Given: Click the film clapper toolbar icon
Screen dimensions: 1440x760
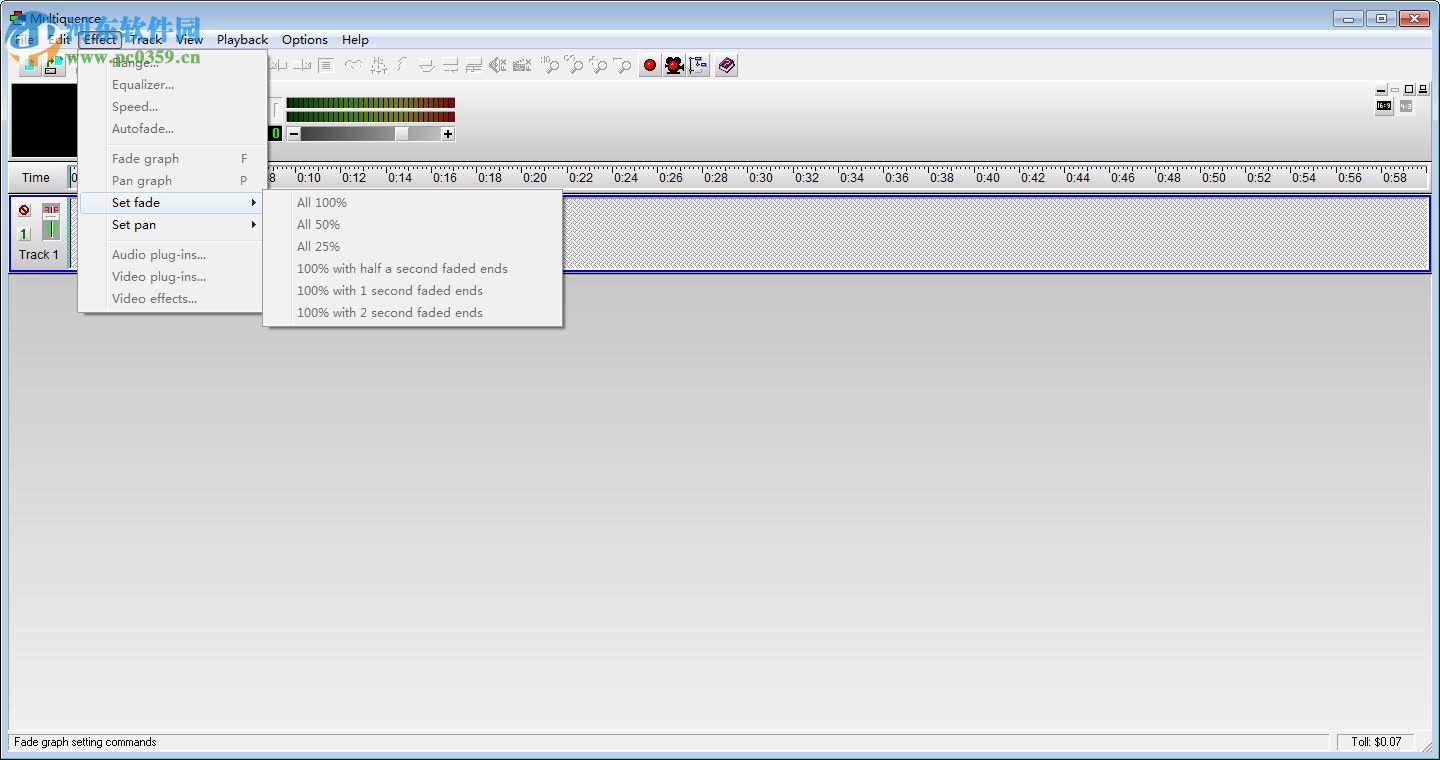Looking at the screenshot, I should tap(522, 65).
